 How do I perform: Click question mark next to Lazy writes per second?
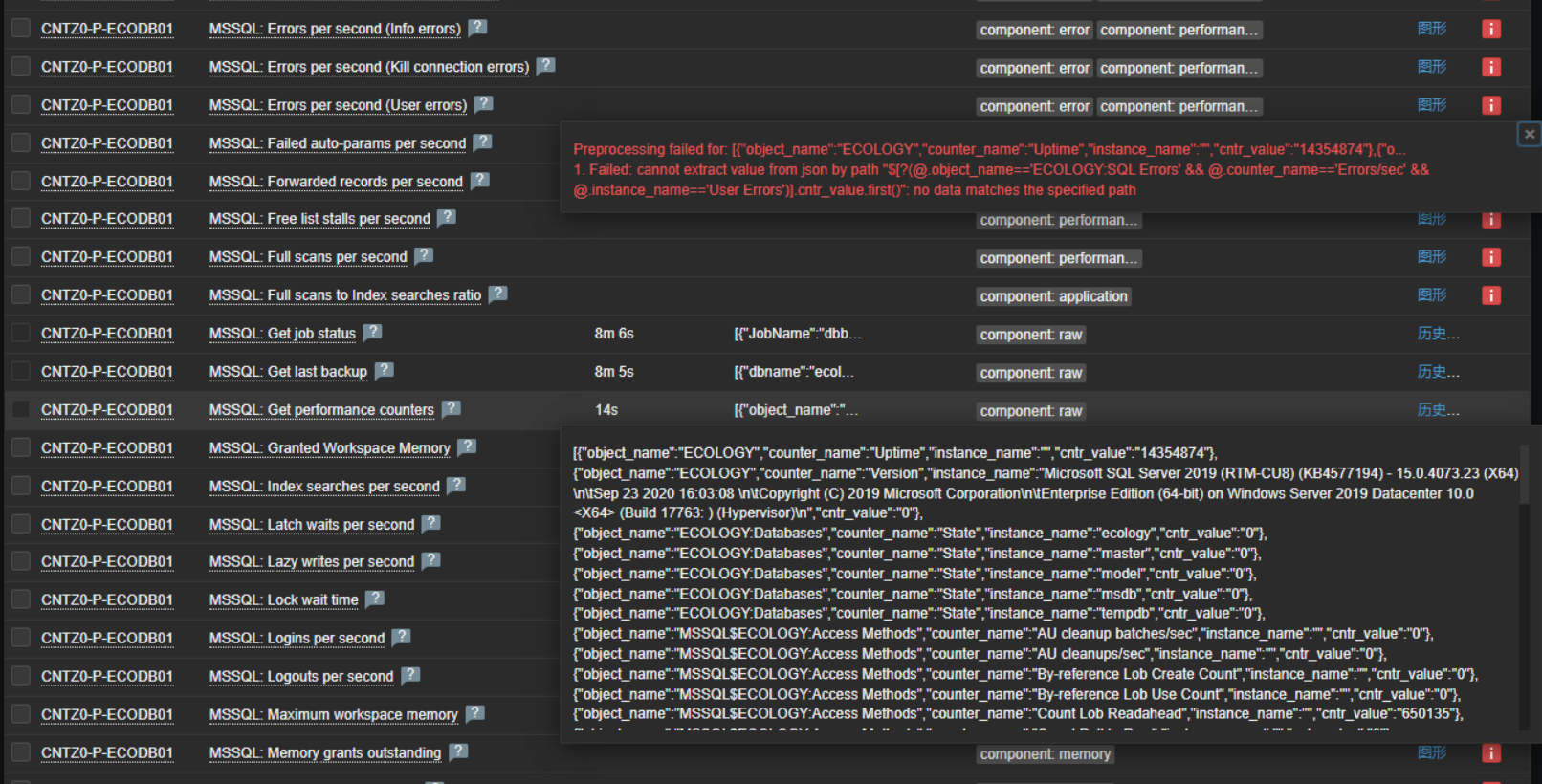click(430, 560)
